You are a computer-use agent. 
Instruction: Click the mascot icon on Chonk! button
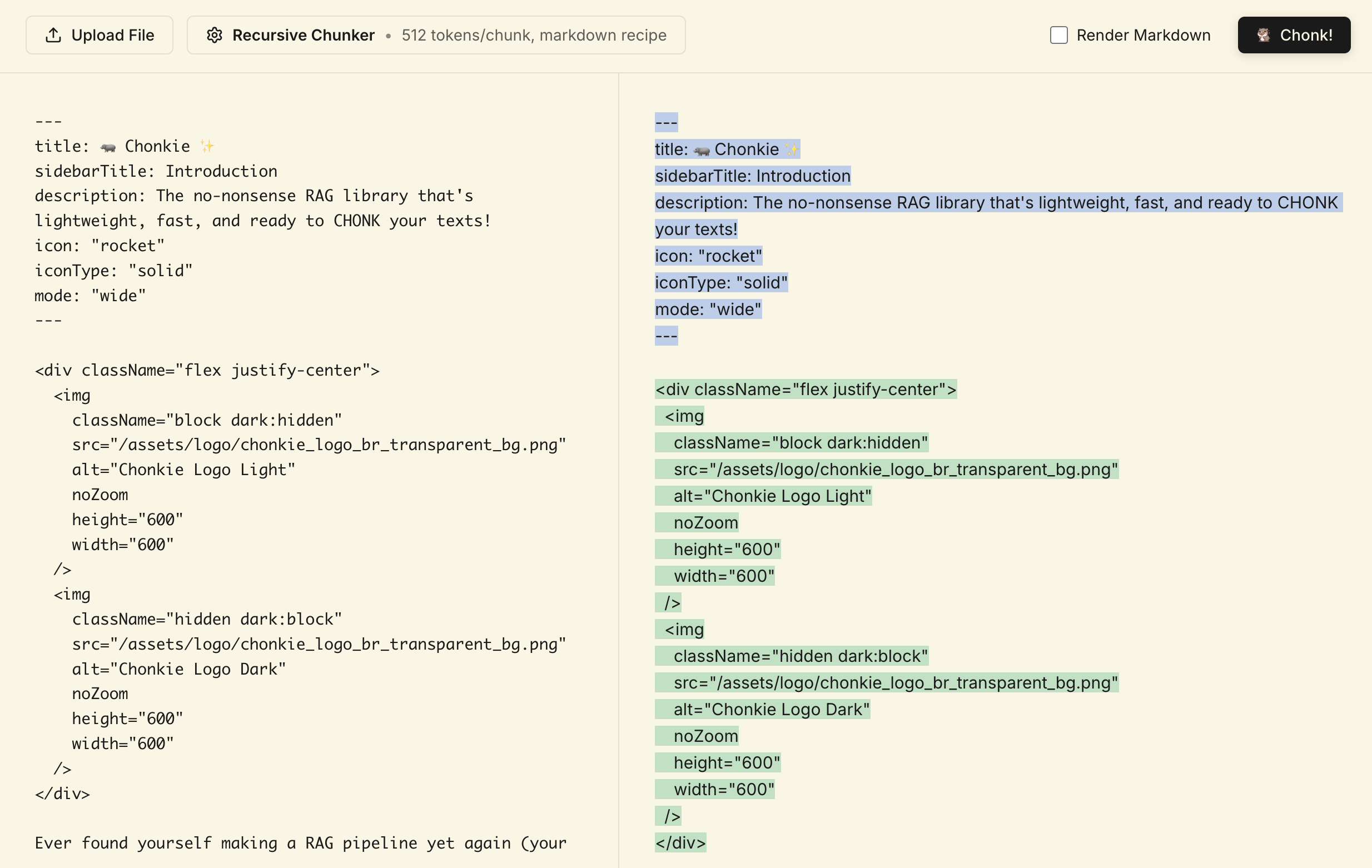(x=1263, y=35)
